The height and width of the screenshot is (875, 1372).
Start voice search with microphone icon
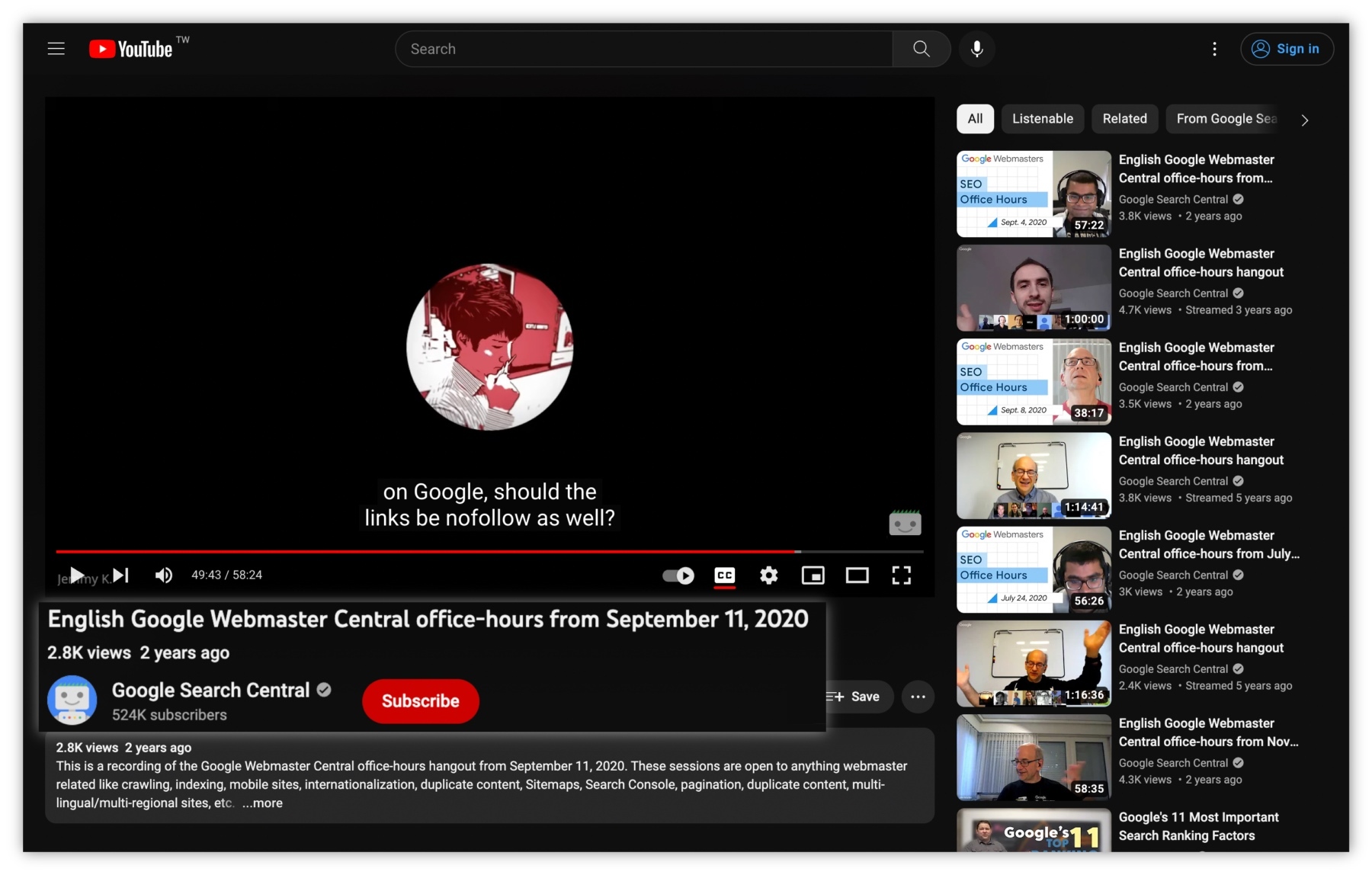point(976,49)
